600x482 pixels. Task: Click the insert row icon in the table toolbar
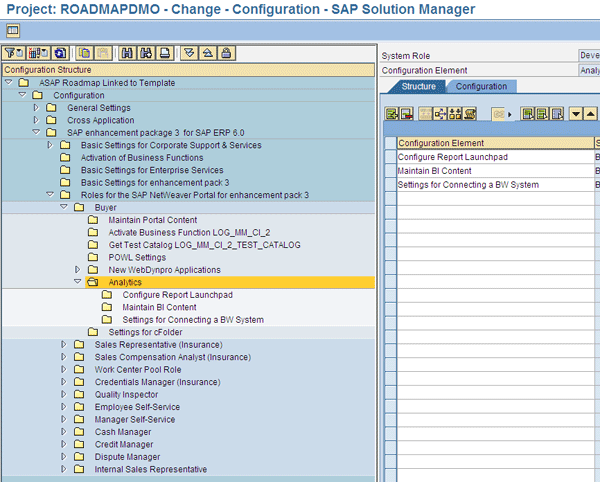coord(391,114)
